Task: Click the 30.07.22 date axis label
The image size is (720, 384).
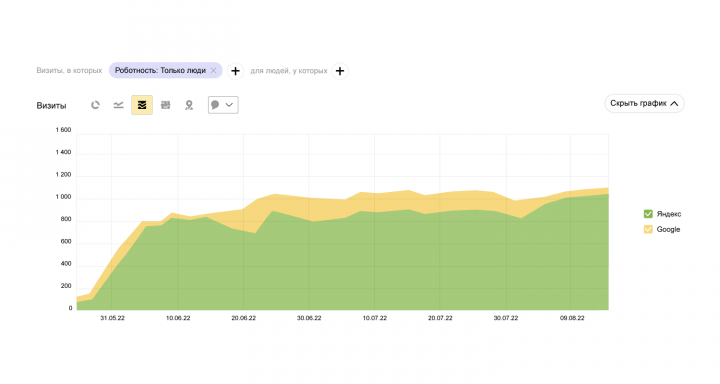Action: tap(506, 318)
